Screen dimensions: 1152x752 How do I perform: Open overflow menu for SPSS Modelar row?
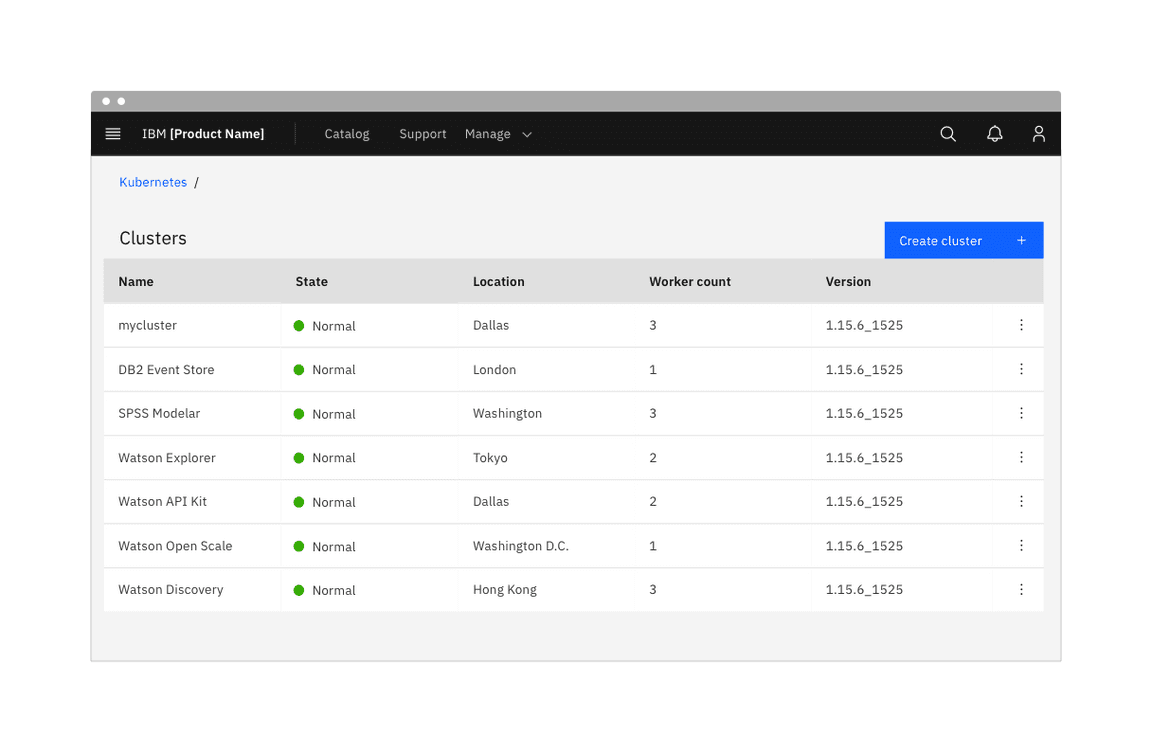coord(1021,413)
